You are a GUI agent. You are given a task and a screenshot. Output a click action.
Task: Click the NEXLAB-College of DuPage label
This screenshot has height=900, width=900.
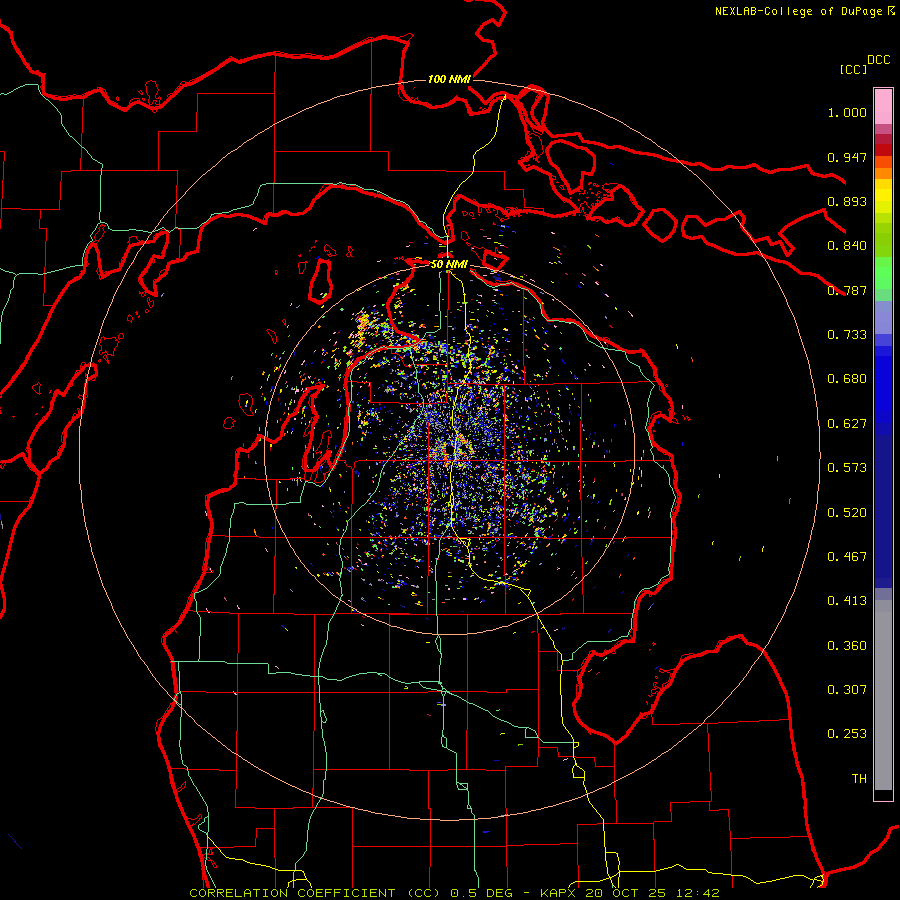click(x=799, y=11)
